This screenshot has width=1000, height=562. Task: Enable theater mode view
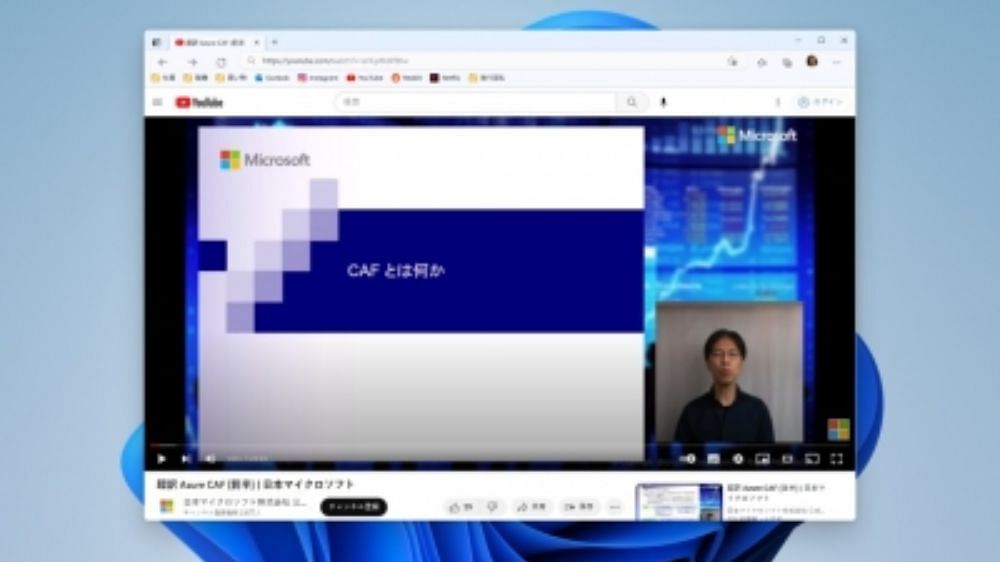pos(787,459)
